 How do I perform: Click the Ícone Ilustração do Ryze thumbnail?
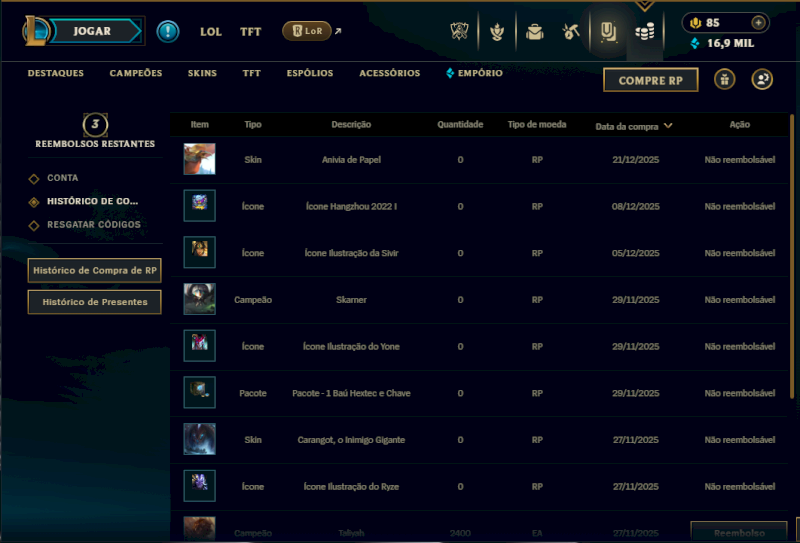[x=199, y=485]
